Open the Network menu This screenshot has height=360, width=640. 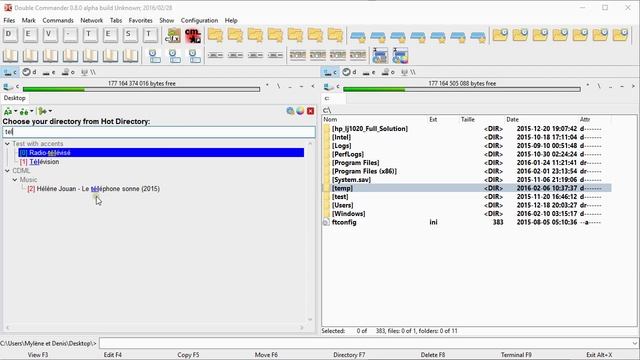point(91,20)
